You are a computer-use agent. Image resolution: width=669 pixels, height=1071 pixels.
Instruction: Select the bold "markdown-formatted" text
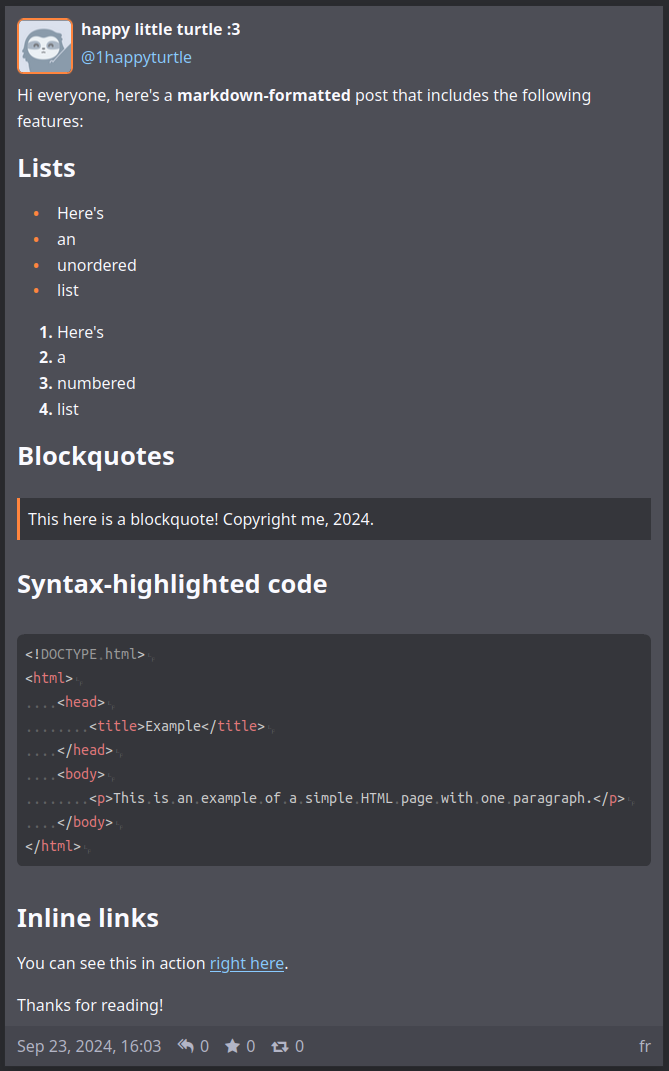tap(264, 96)
